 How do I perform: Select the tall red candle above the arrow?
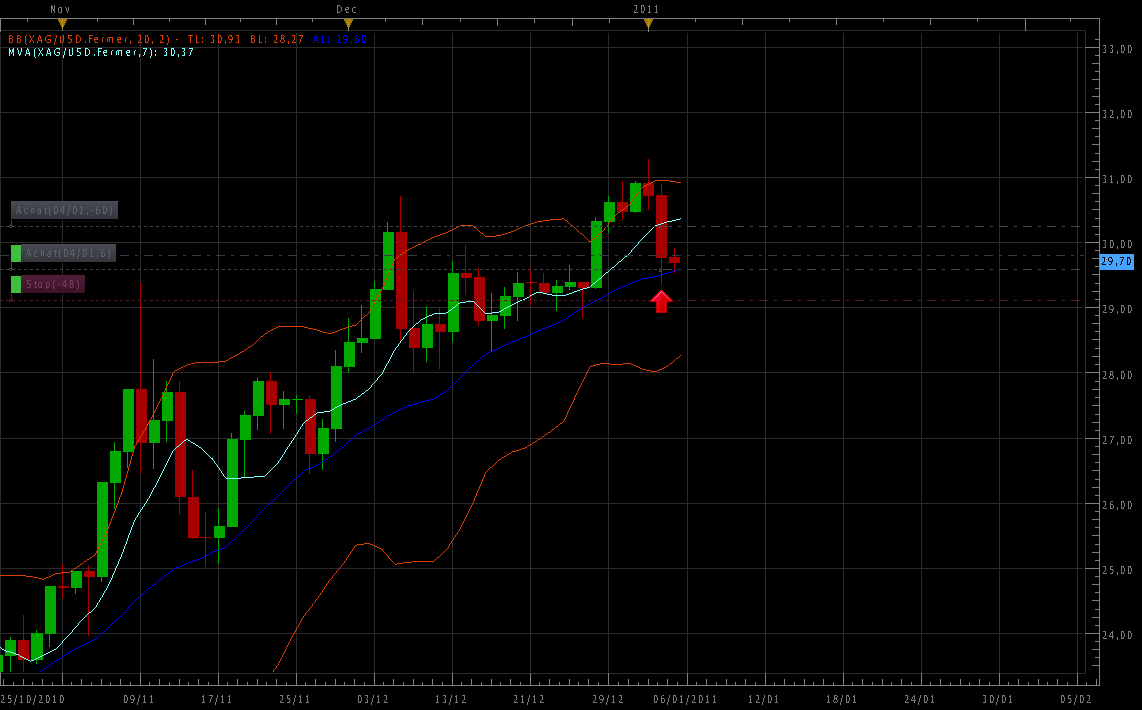click(661, 226)
